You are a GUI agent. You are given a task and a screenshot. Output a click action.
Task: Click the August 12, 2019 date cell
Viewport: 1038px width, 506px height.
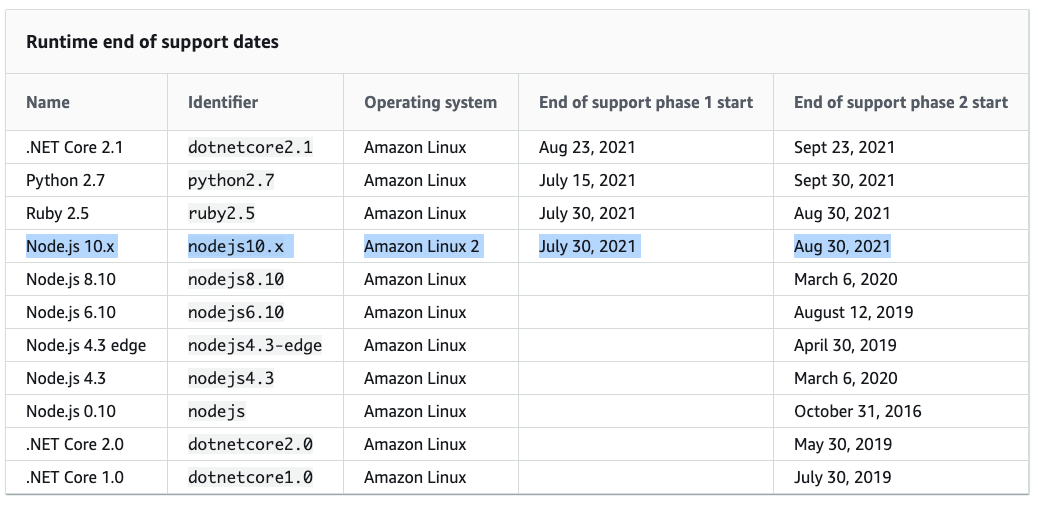tap(854, 313)
